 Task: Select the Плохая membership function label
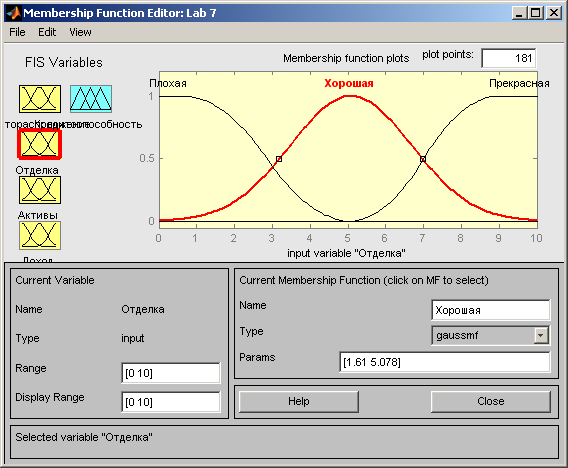[168, 83]
